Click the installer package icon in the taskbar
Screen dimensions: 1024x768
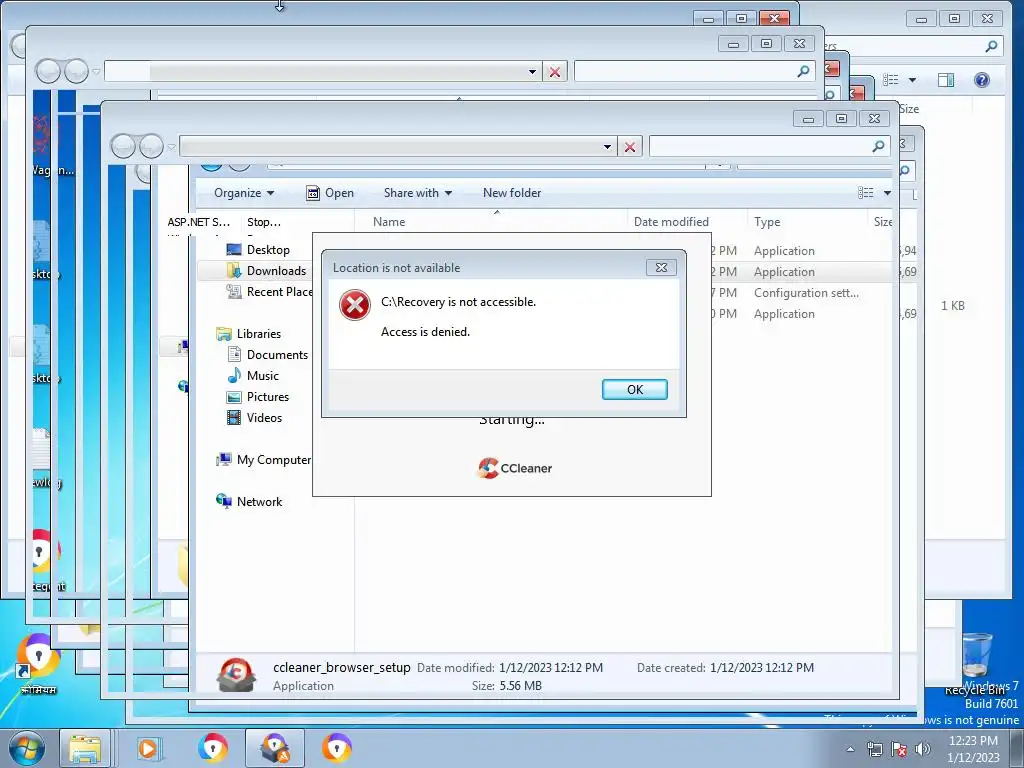click(275, 748)
